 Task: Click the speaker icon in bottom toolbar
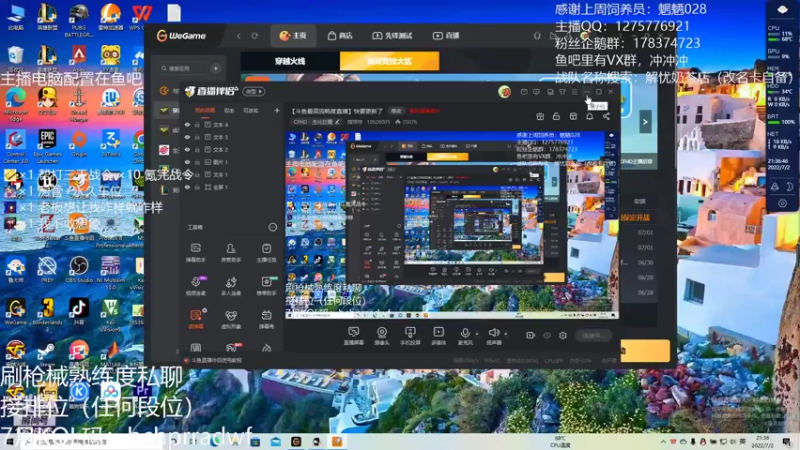(x=493, y=333)
